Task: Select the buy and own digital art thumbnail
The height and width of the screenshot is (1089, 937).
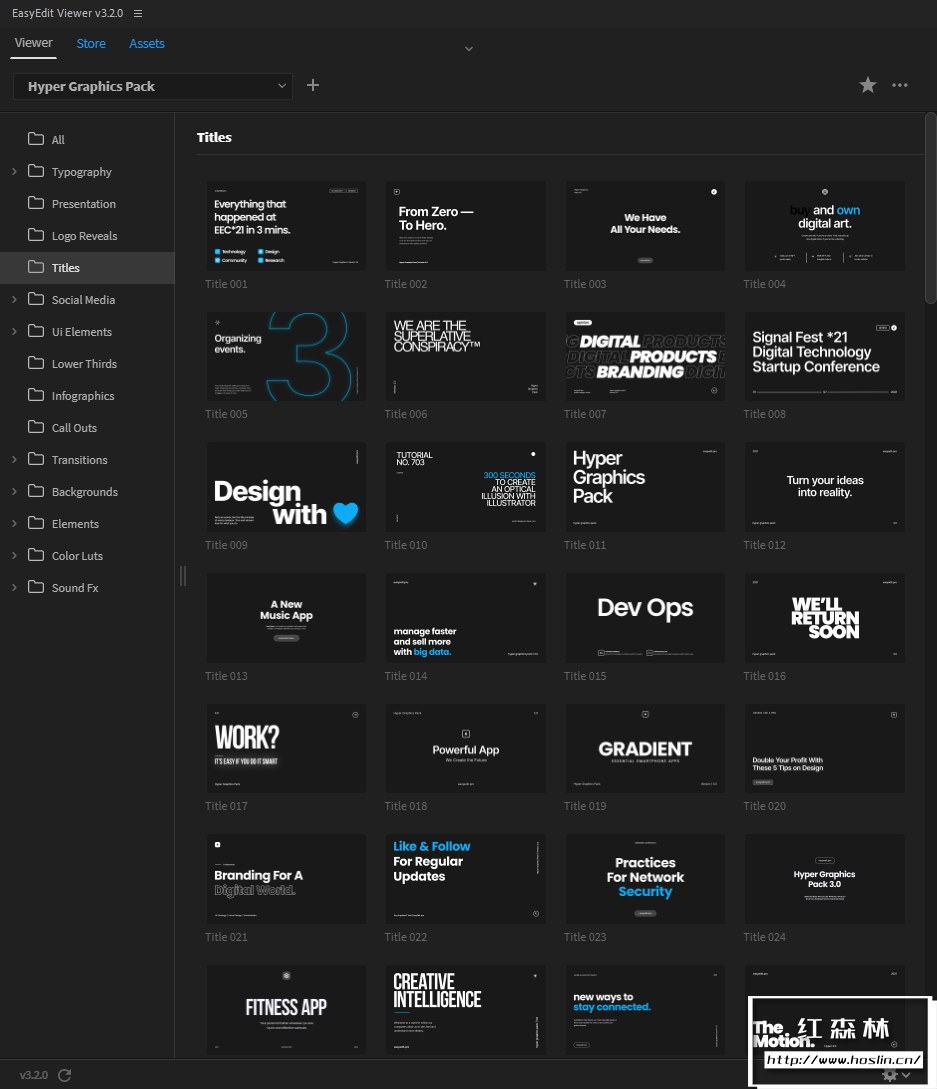Action: click(x=824, y=226)
